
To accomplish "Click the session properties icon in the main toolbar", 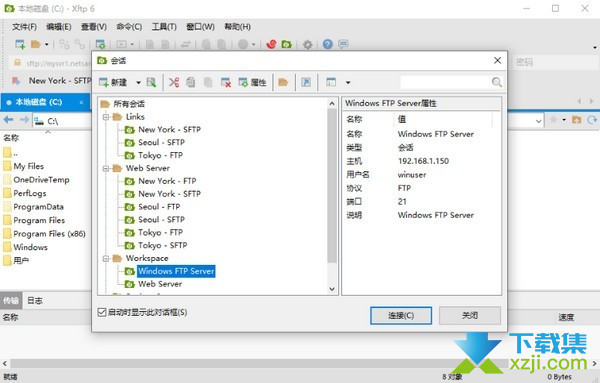I will coord(100,44).
